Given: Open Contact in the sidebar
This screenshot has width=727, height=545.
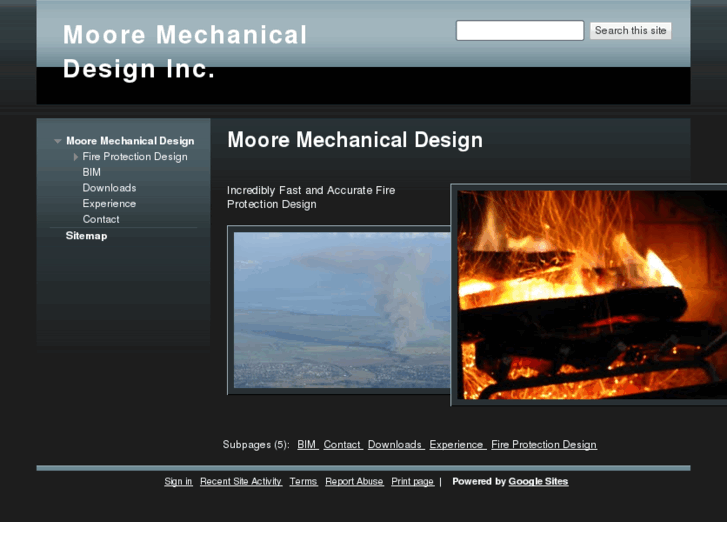Looking at the screenshot, I should point(101,219).
